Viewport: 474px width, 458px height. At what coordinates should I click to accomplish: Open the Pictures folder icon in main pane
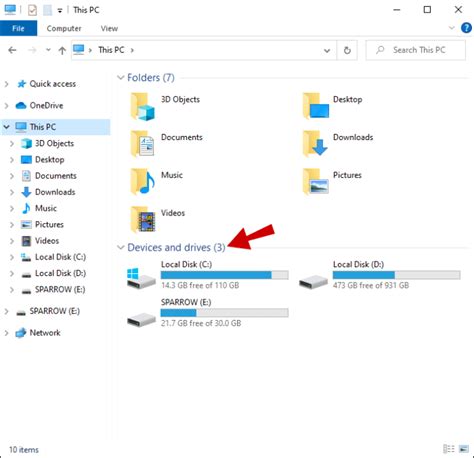pyautogui.click(x=316, y=182)
